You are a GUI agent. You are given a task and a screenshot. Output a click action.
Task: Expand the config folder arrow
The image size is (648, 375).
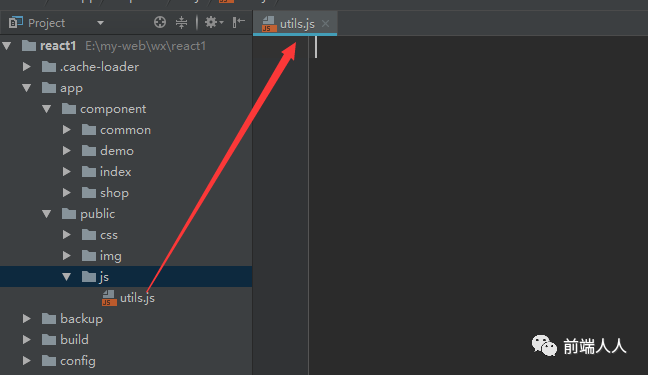[26, 361]
